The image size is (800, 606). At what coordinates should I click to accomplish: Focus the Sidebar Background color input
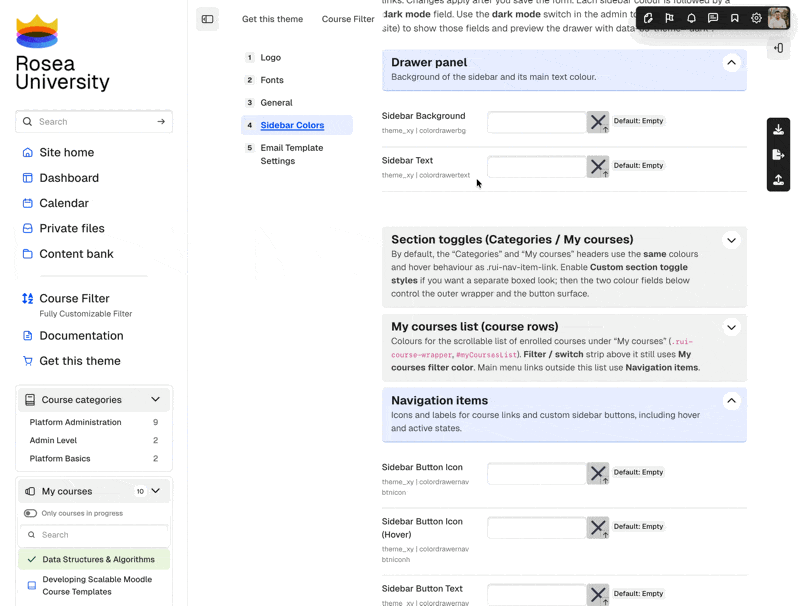537,122
